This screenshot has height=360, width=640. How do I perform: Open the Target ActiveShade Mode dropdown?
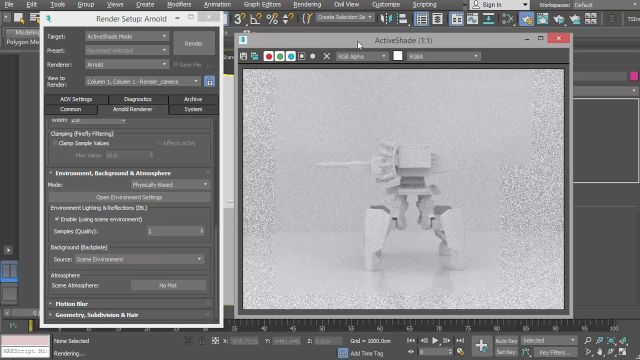pos(127,36)
